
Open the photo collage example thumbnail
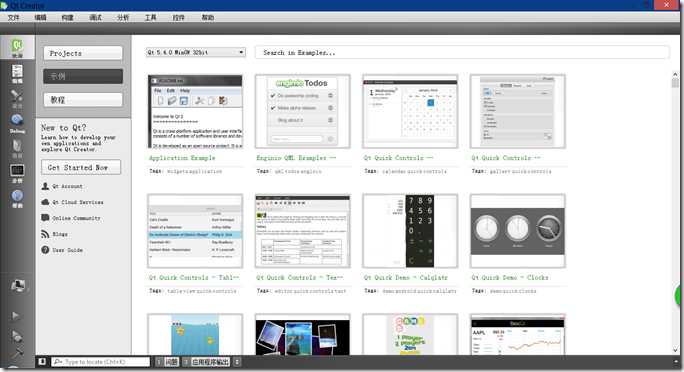pos(303,334)
